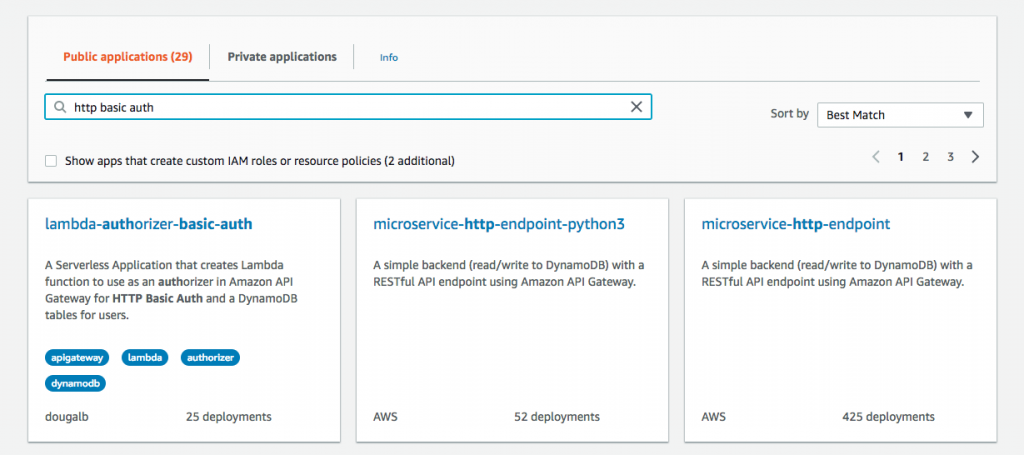Open microservice-http-endpoint-python3 application

498,224
